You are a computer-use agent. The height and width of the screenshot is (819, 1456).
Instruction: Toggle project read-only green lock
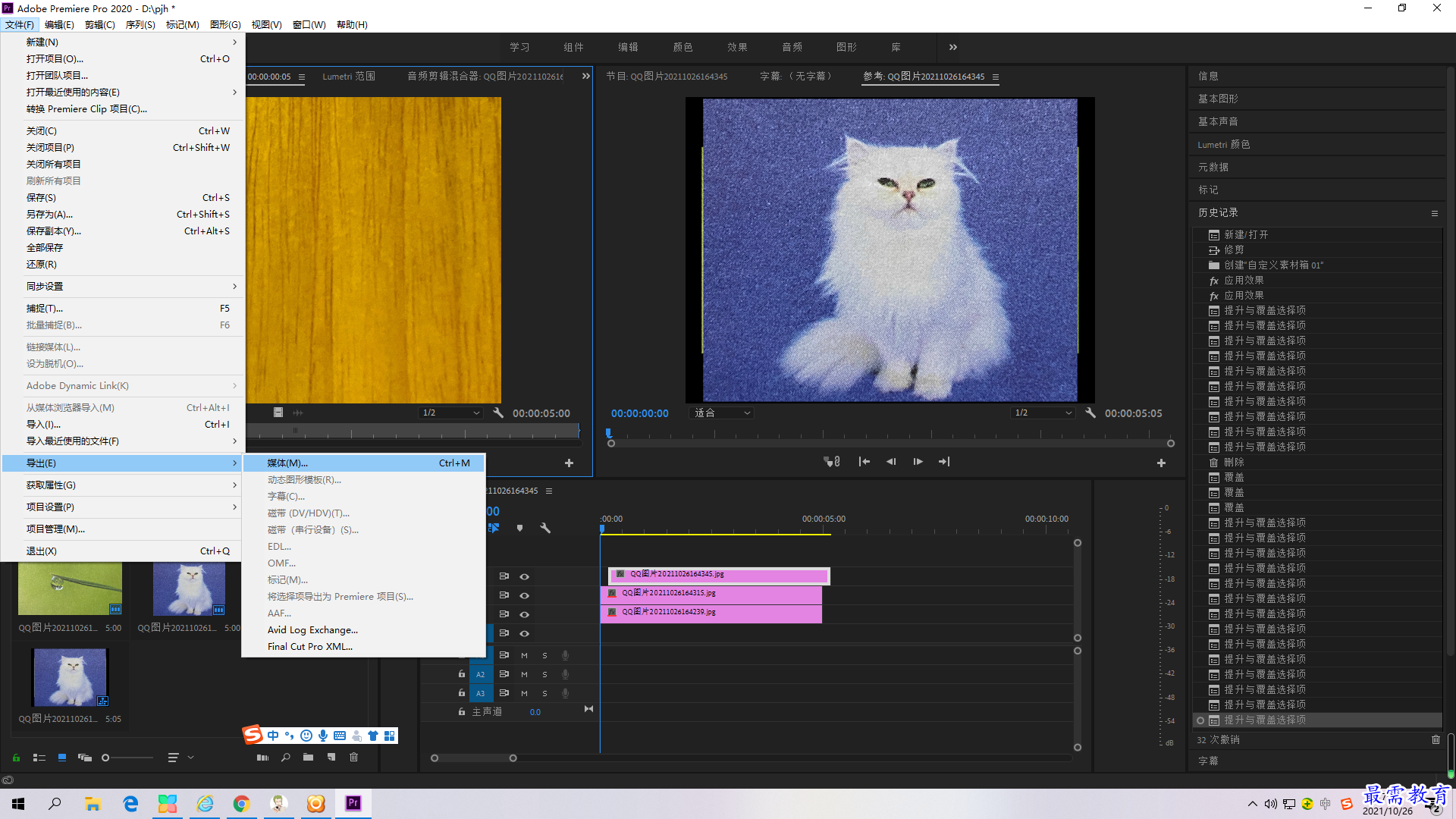coord(16,757)
